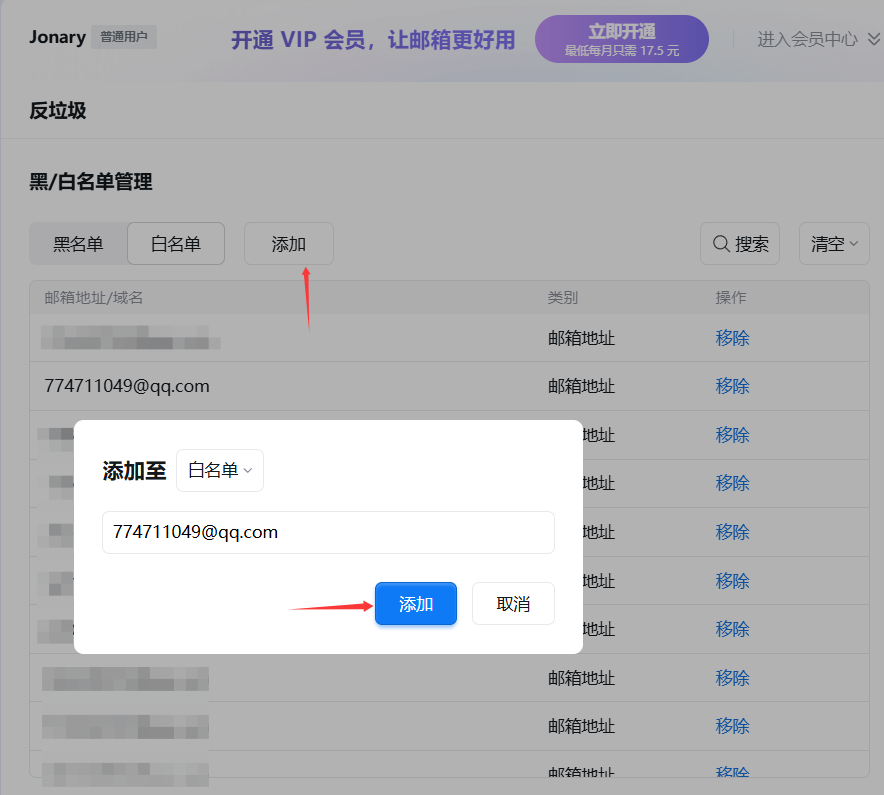Screen dimensions: 884x795
Task: Switch to the 白名单 tab
Action: 176,244
